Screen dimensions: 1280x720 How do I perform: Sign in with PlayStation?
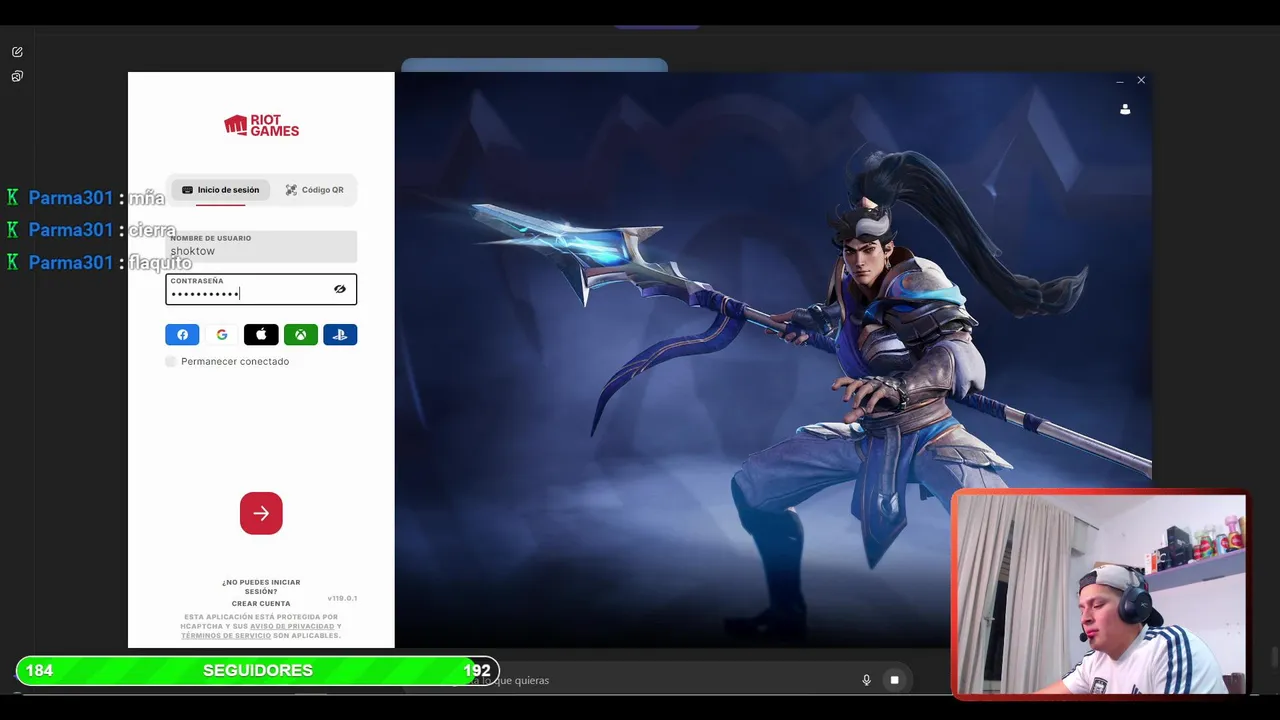pos(340,335)
